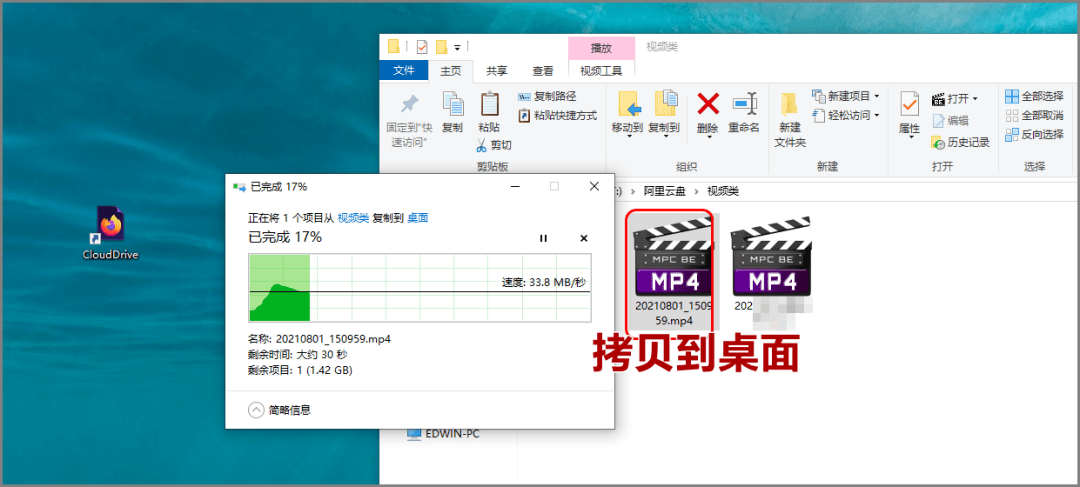Switch to the Home (主页) ribbon tab

click(450, 70)
